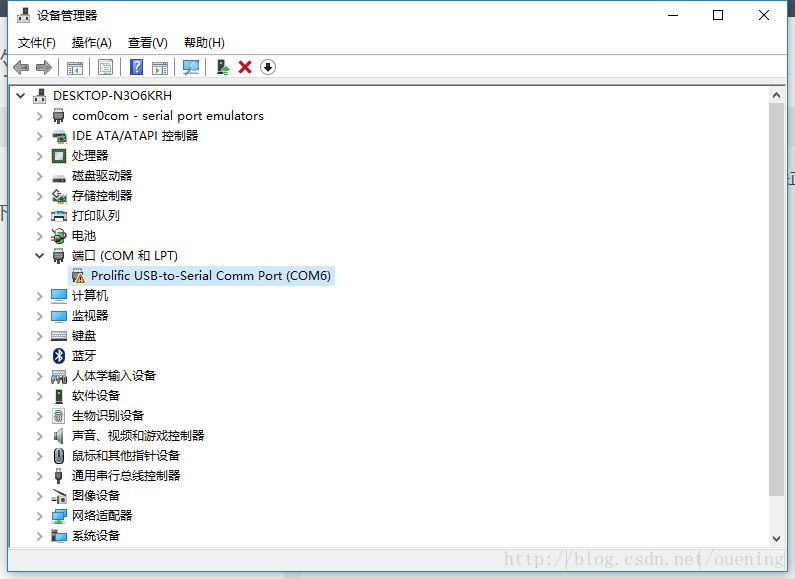795x579 pixels.
Task: Expand the 监视器 node
Action: coord(40,316)
